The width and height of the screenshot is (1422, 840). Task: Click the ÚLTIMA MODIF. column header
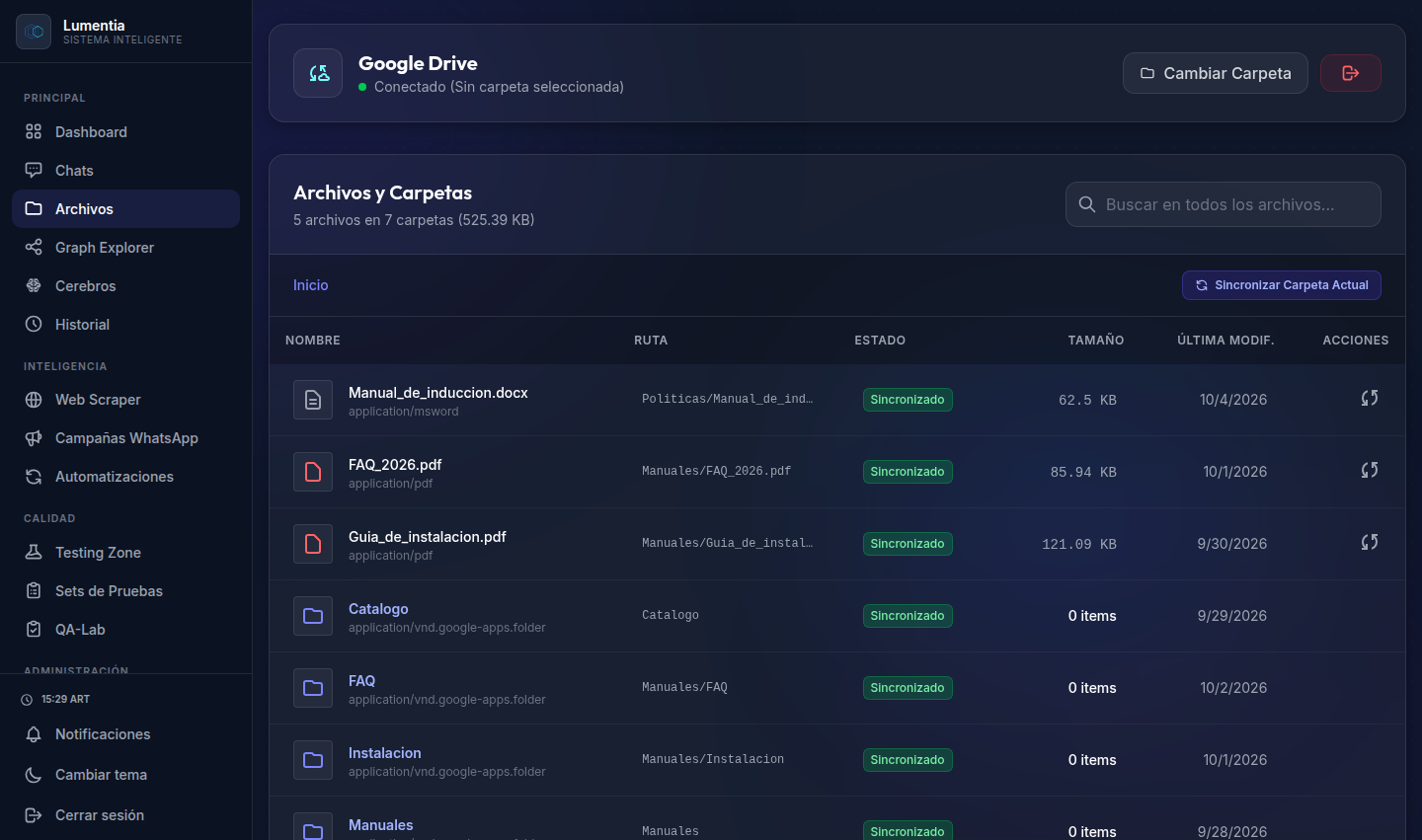(x=1225, y=341)
